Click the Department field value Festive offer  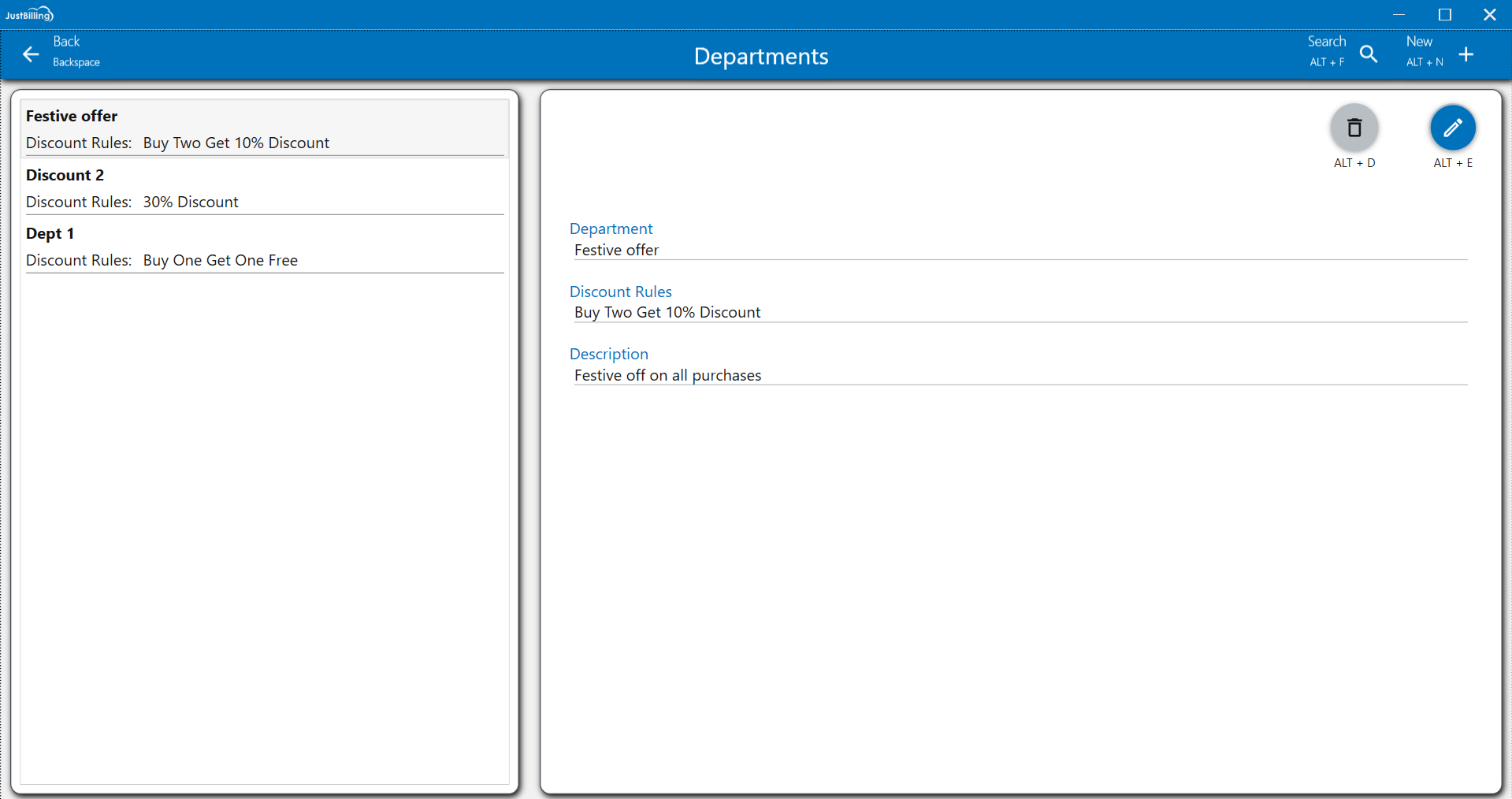[616, 251]
